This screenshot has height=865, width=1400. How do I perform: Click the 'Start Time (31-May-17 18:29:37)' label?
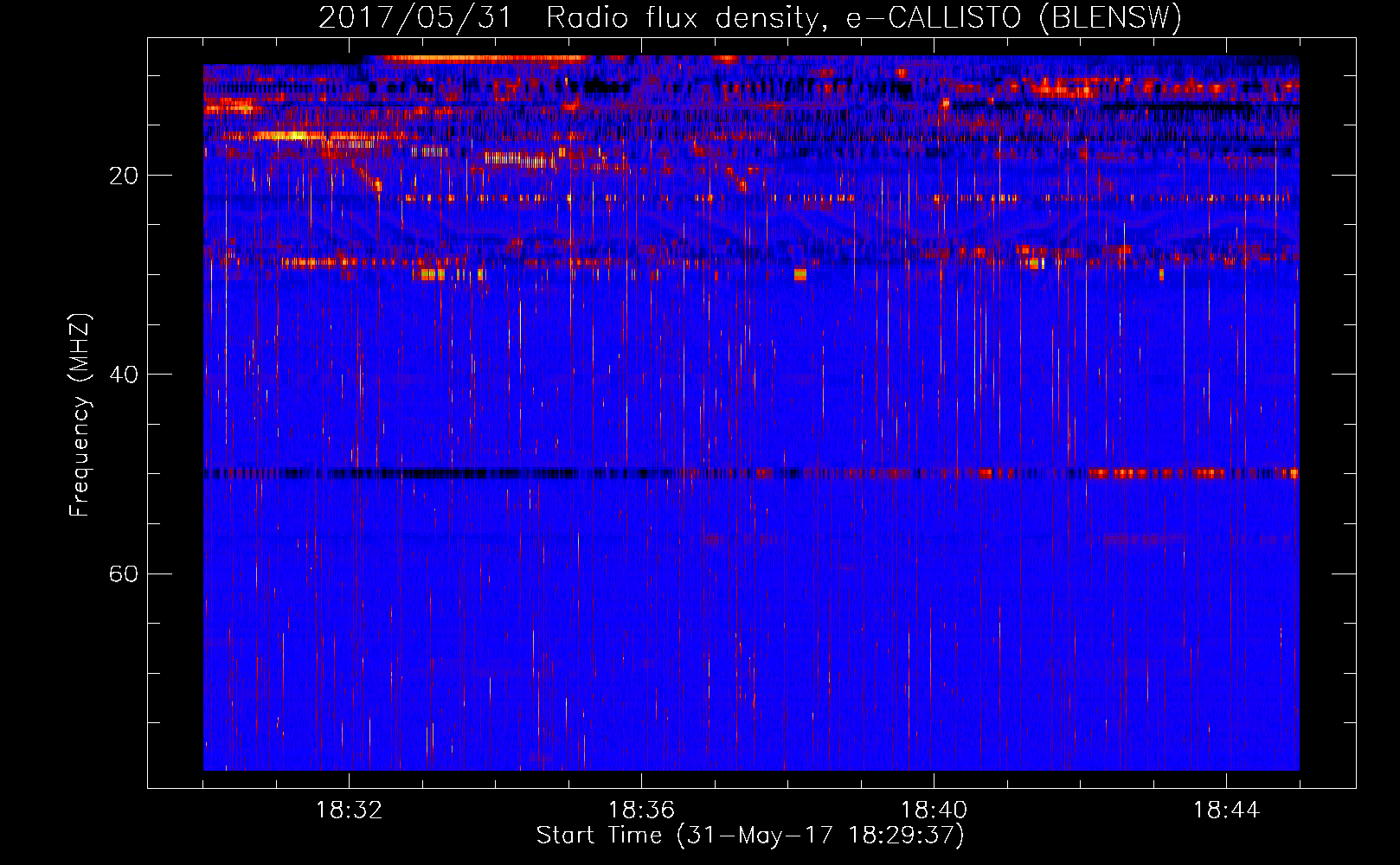pos(750,836)
